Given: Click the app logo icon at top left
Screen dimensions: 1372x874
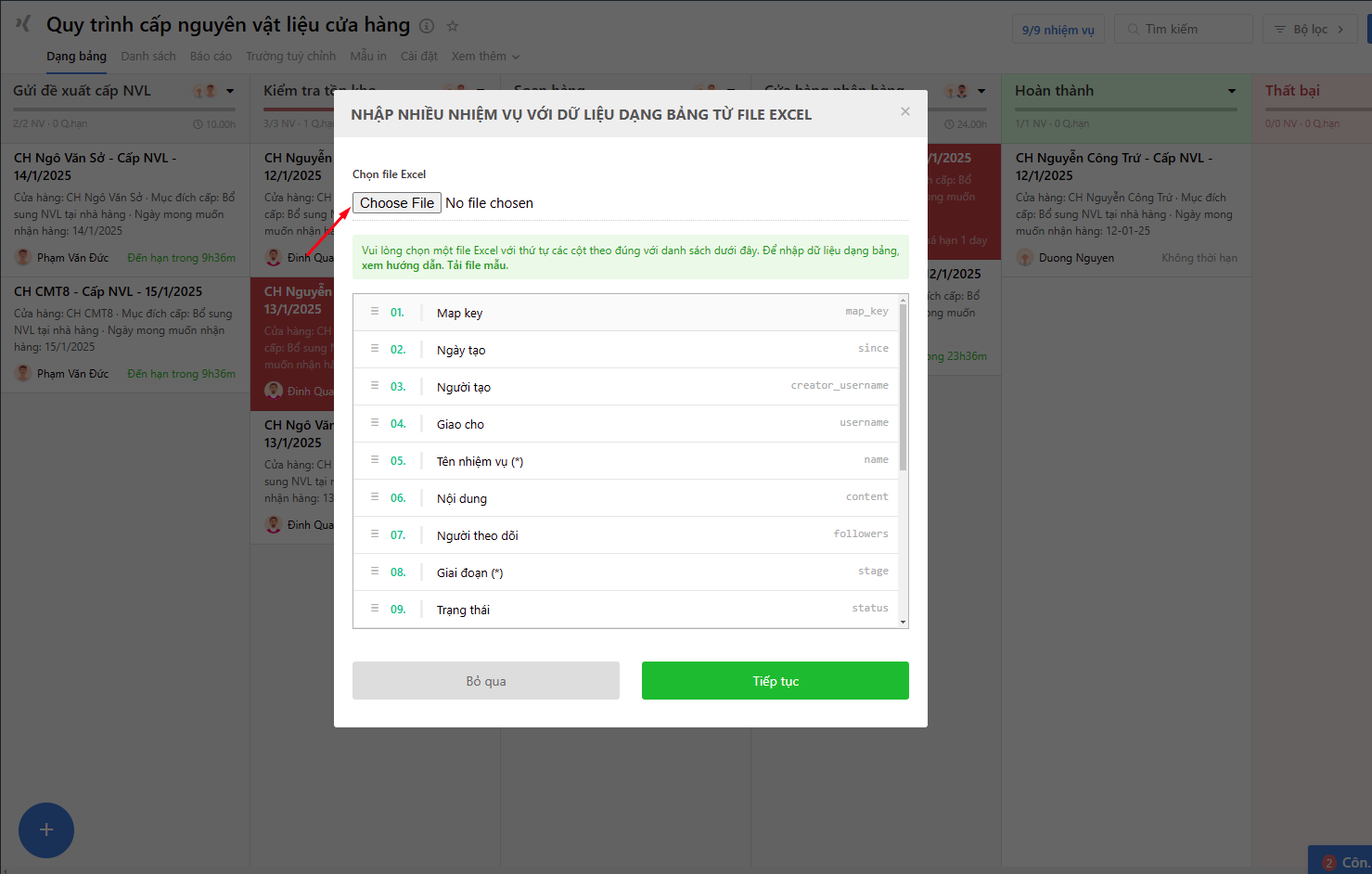Looking at the screenshot, I should (x=23, y=23).
